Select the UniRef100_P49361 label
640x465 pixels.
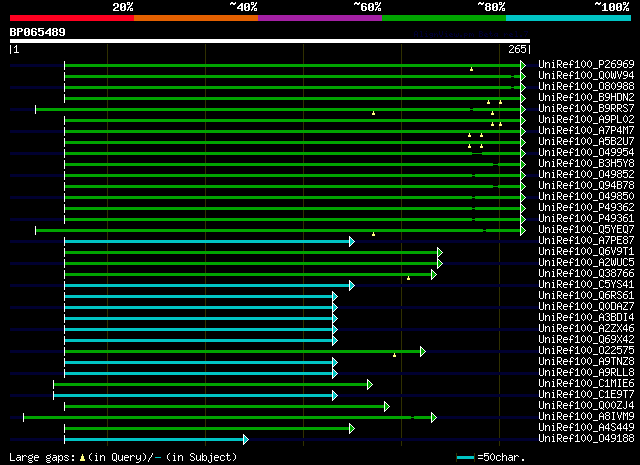586,218
